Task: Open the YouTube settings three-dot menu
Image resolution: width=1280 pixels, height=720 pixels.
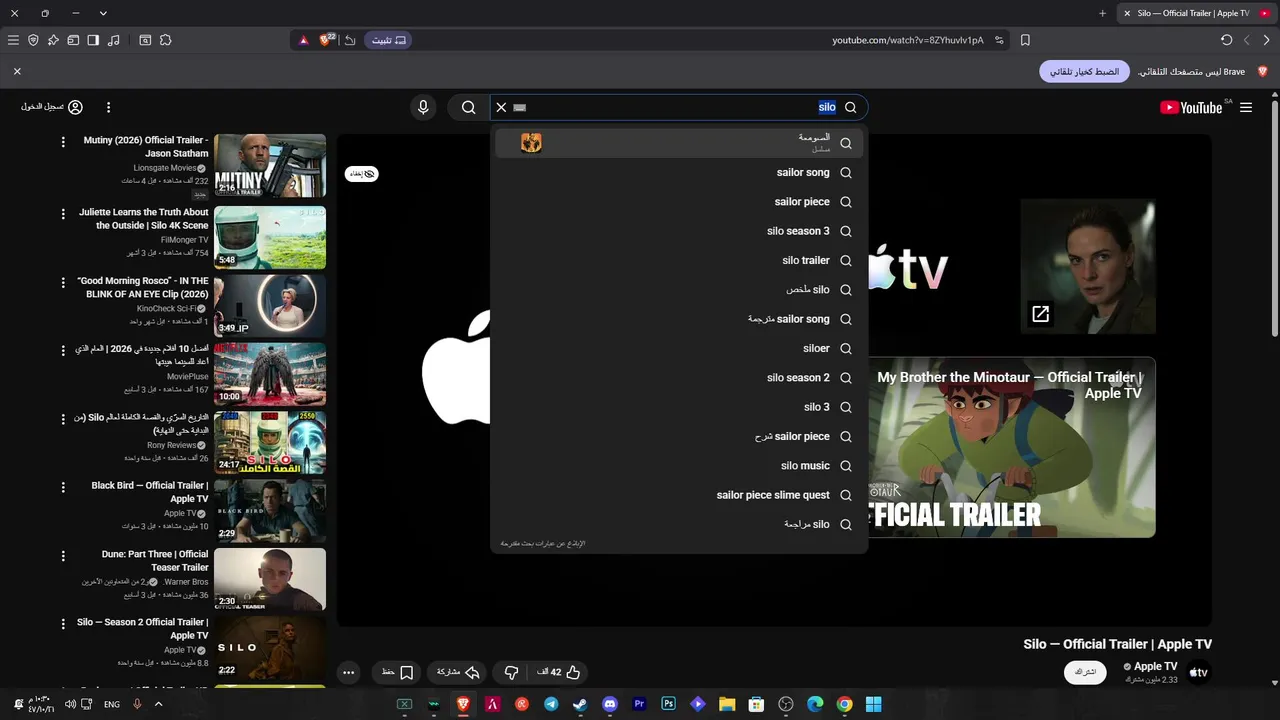Action: (108, 107)
